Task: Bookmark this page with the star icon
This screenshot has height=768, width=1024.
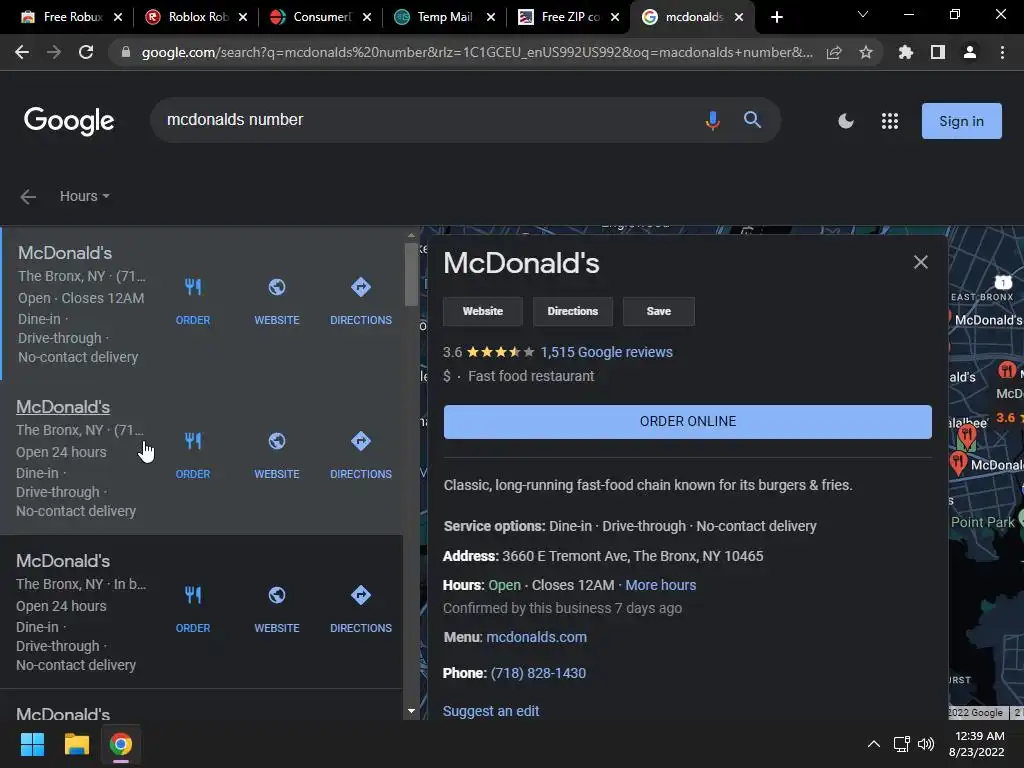Action: 866,52
